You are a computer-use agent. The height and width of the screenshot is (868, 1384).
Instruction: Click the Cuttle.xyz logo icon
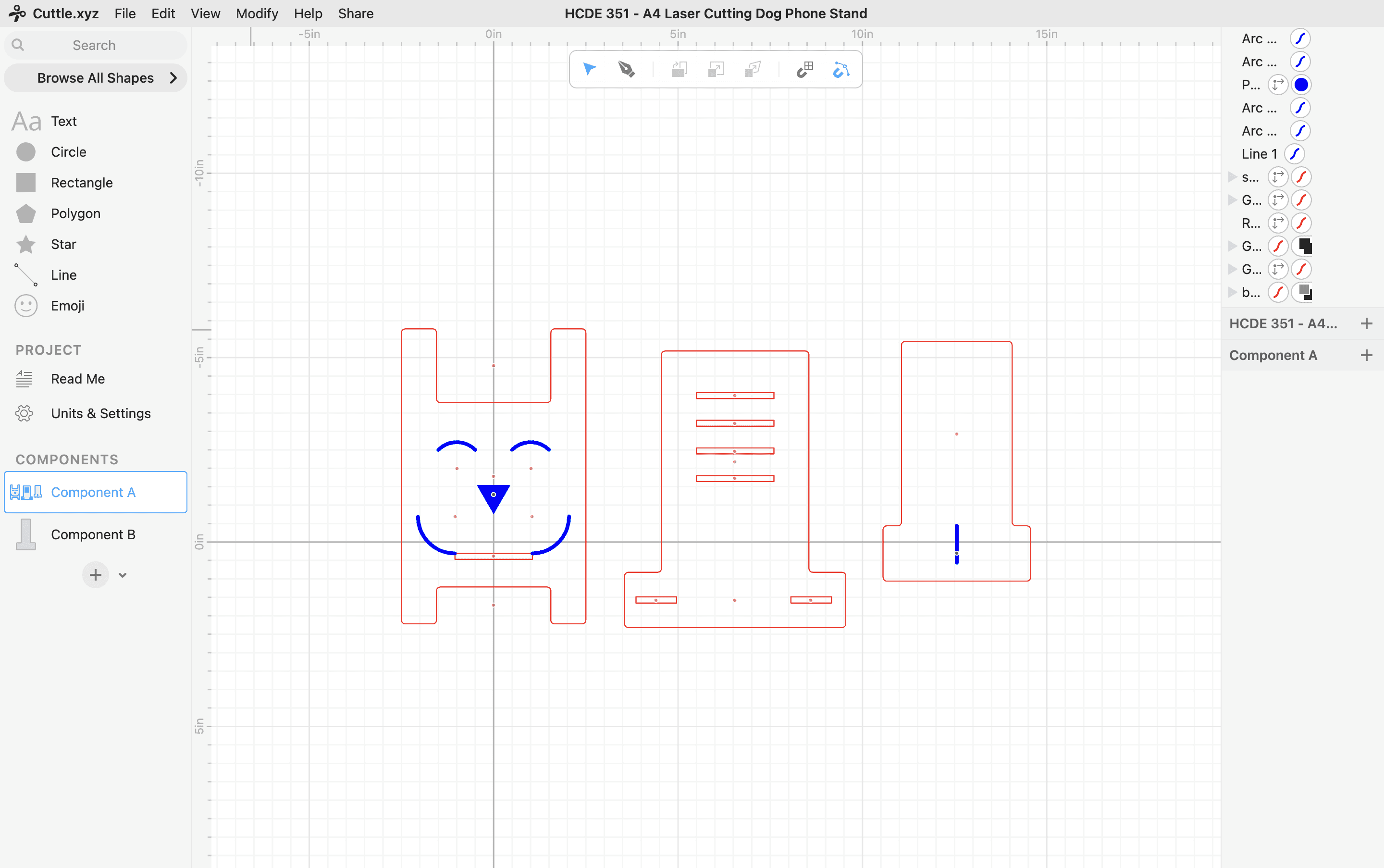tap(17, 13)
